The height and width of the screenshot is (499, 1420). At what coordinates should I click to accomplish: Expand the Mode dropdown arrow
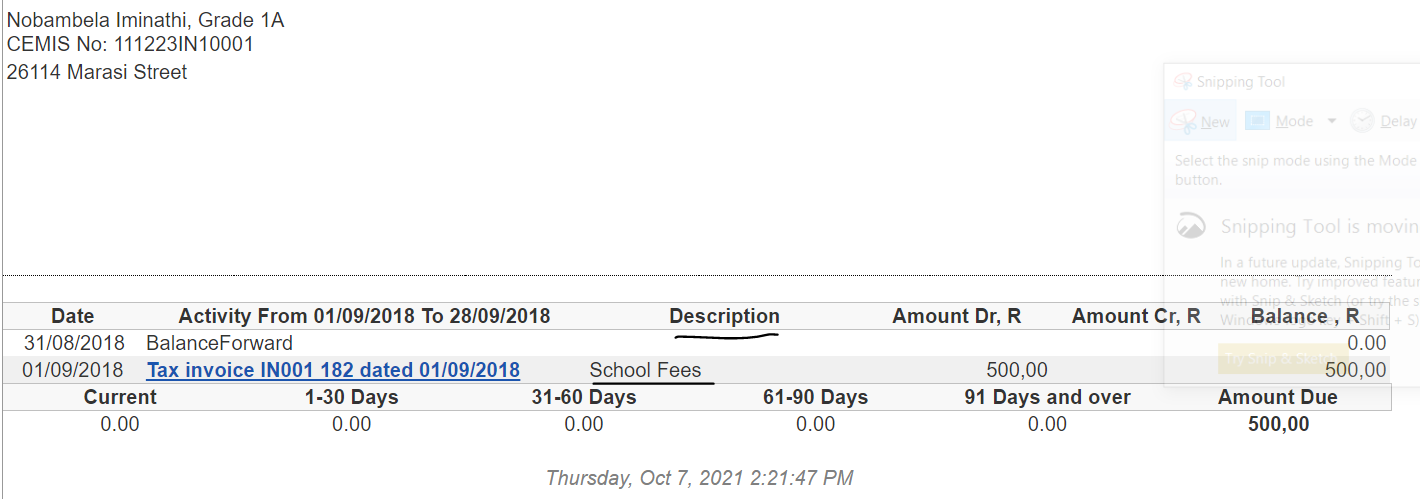tap(1331, 121)
